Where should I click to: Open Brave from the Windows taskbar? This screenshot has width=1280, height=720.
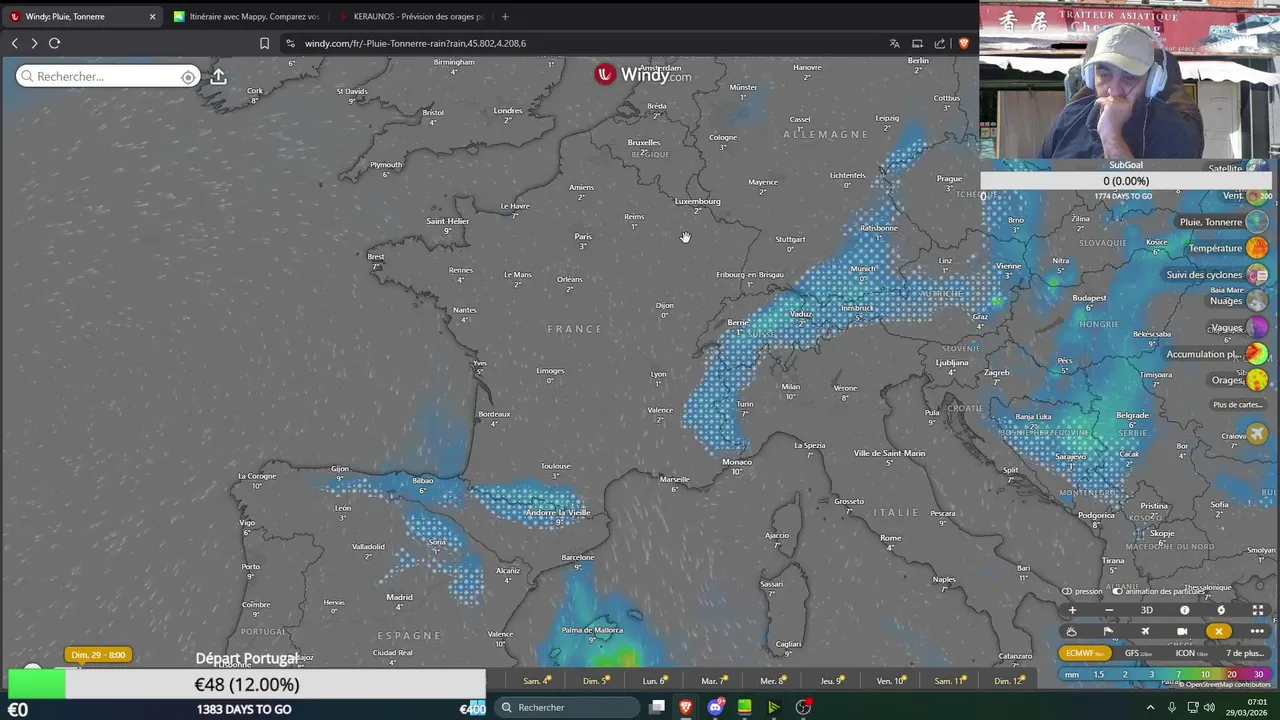click(x=686, y=707)
